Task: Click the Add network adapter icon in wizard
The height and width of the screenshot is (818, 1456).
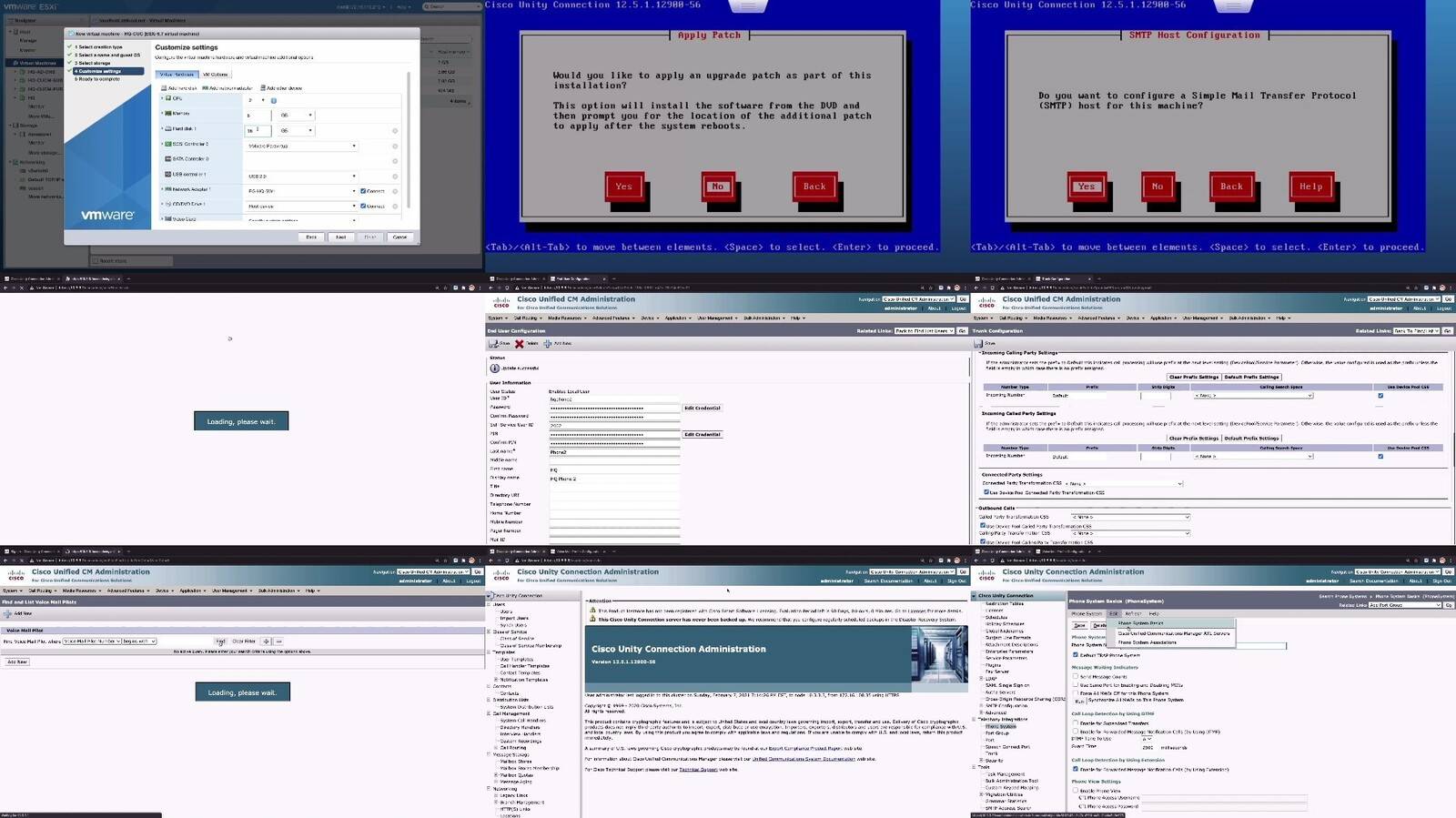Action: (205, 88)
